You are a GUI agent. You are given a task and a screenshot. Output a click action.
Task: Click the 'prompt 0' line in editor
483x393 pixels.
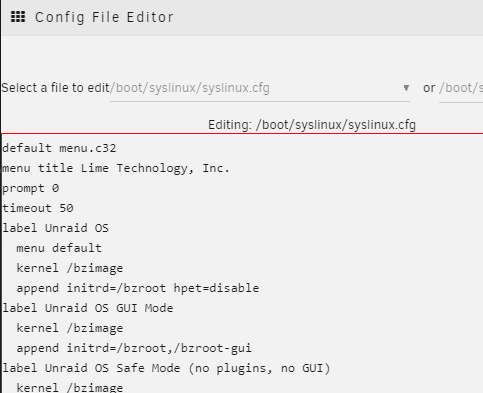tap(31, 188)
